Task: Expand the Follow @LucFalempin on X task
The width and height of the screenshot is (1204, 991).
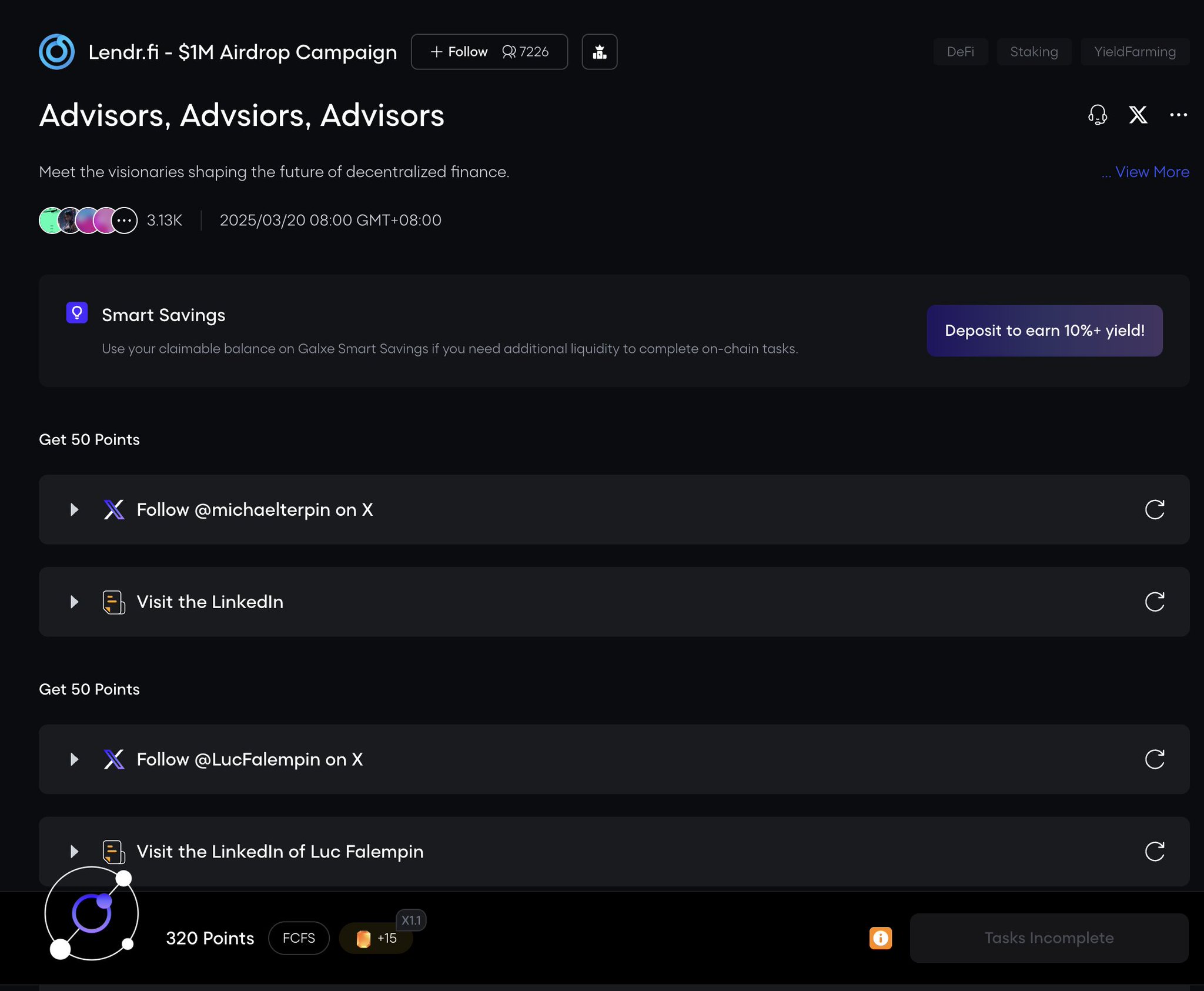Action: coord(74,759)
